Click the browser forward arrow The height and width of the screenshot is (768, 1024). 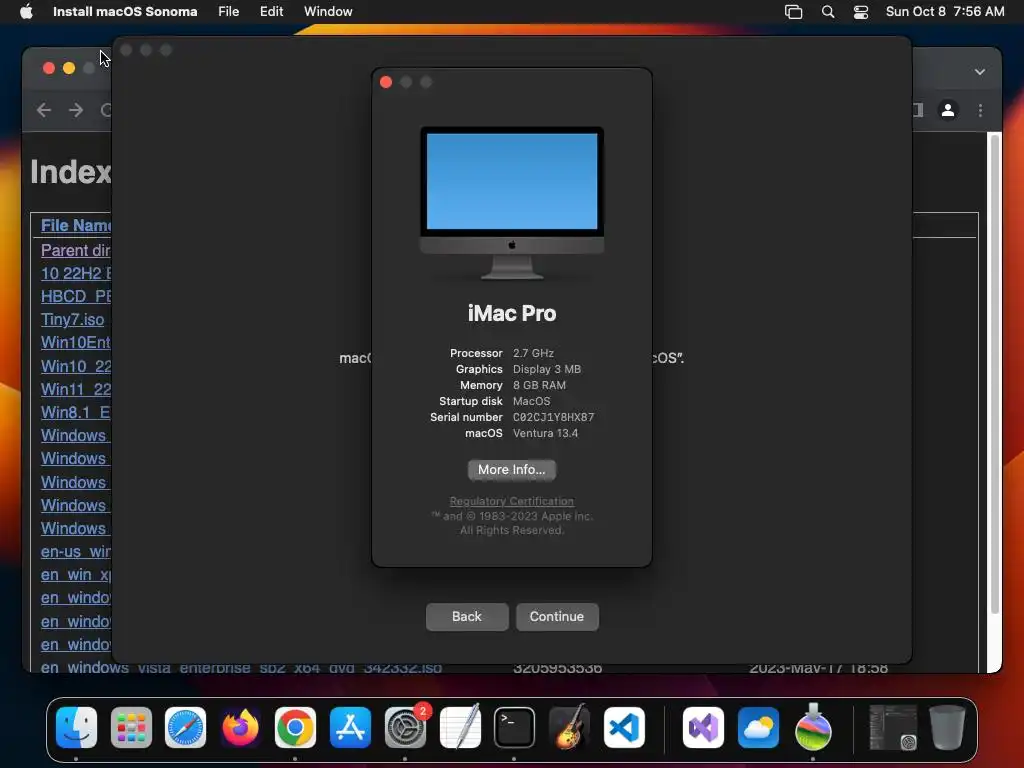click(x=76, y=110)
